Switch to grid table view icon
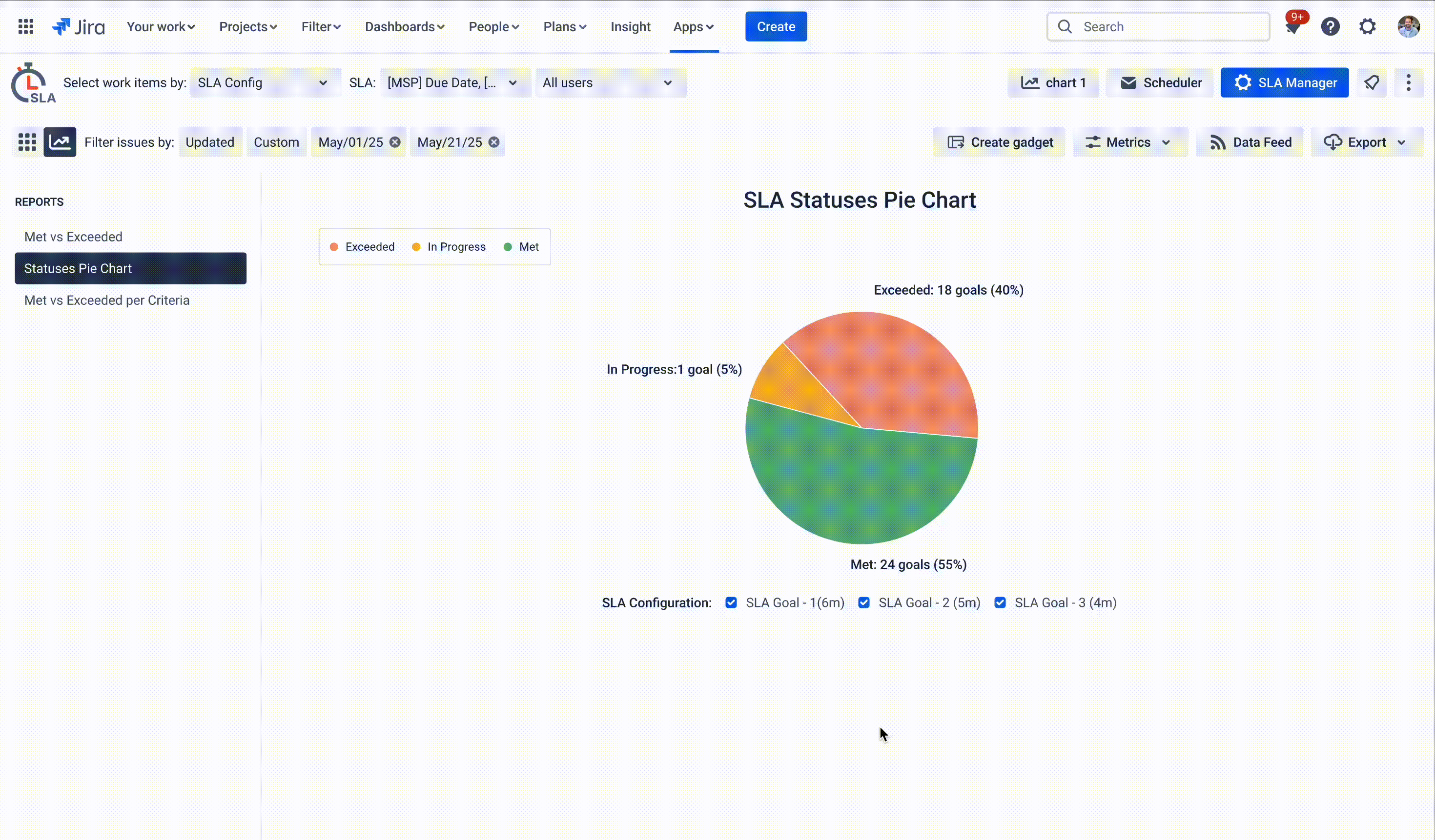 coord(27,142)
